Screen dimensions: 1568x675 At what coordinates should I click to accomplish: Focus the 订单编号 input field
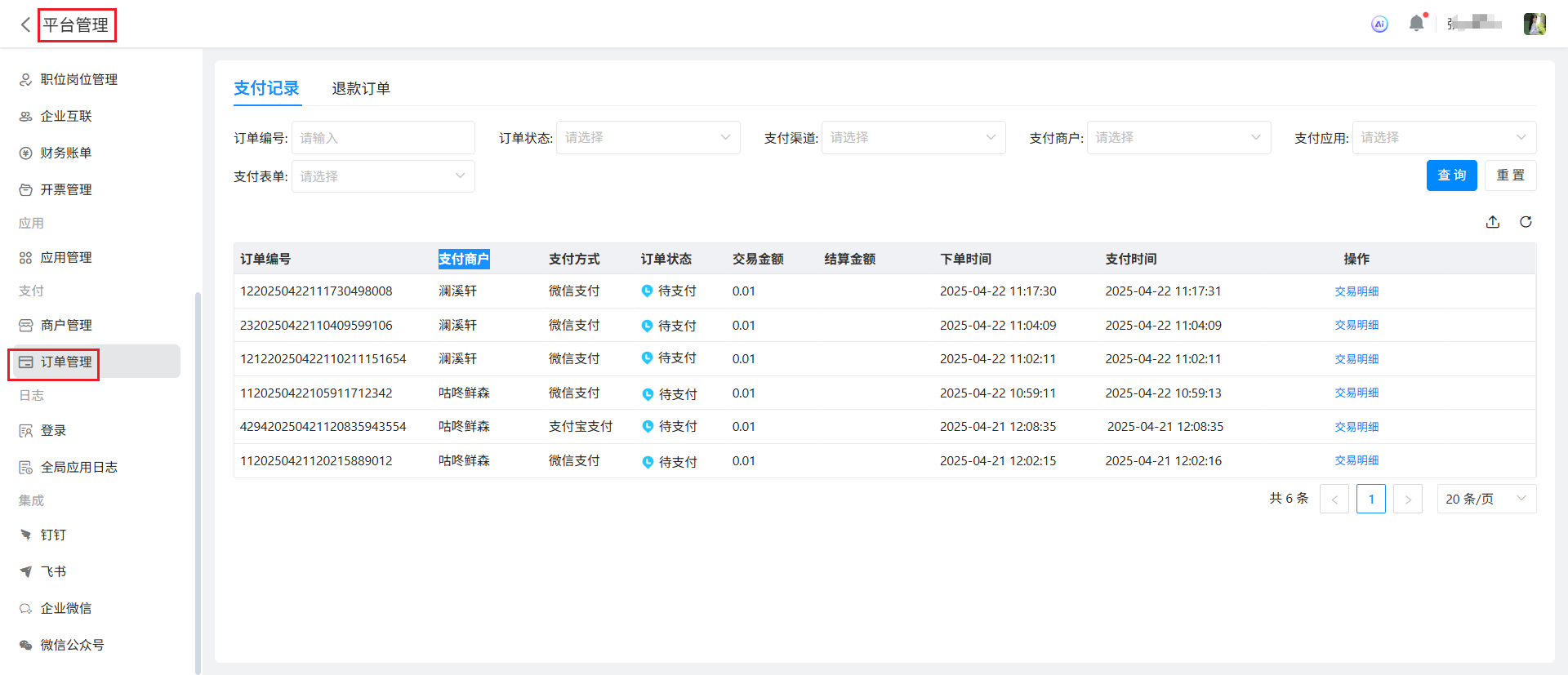383,138
